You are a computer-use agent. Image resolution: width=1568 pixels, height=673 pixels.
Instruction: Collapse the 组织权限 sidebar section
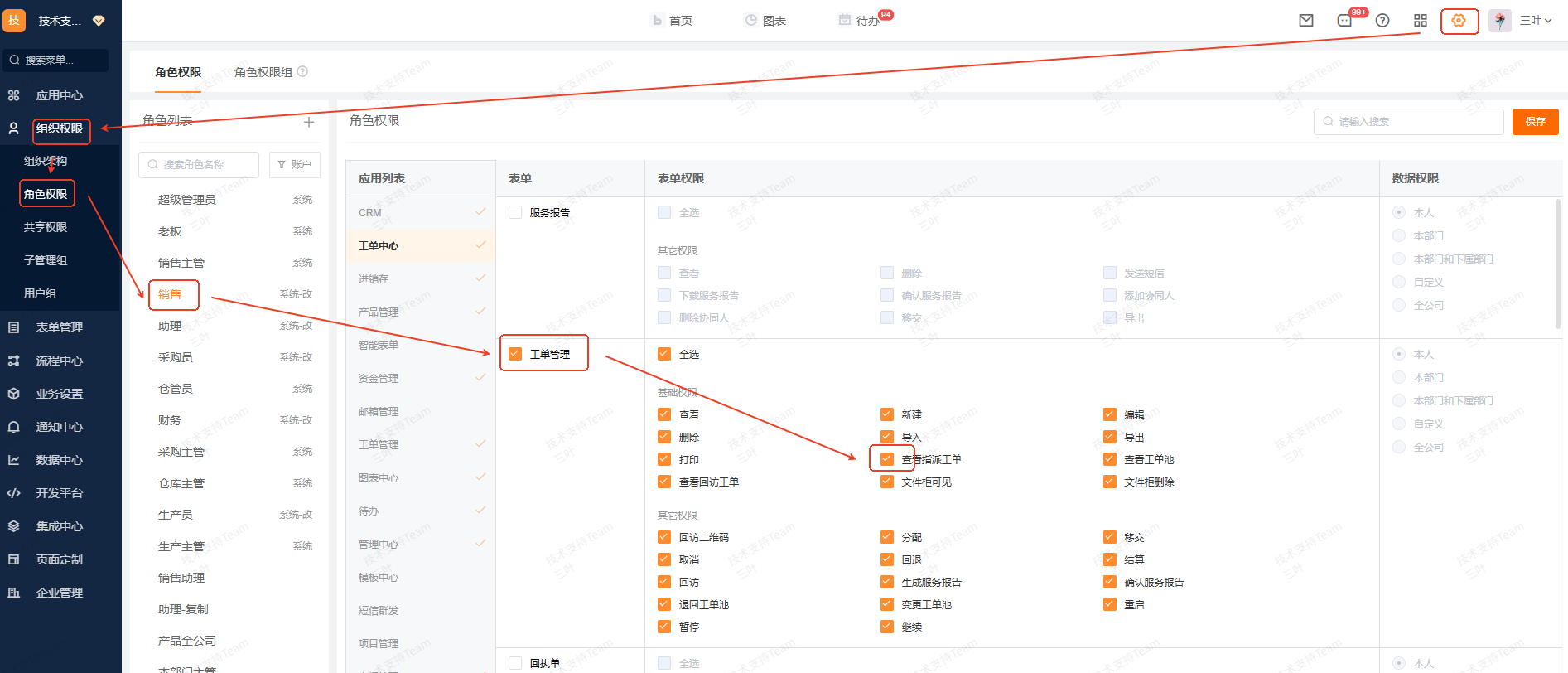tap(60, 128)
